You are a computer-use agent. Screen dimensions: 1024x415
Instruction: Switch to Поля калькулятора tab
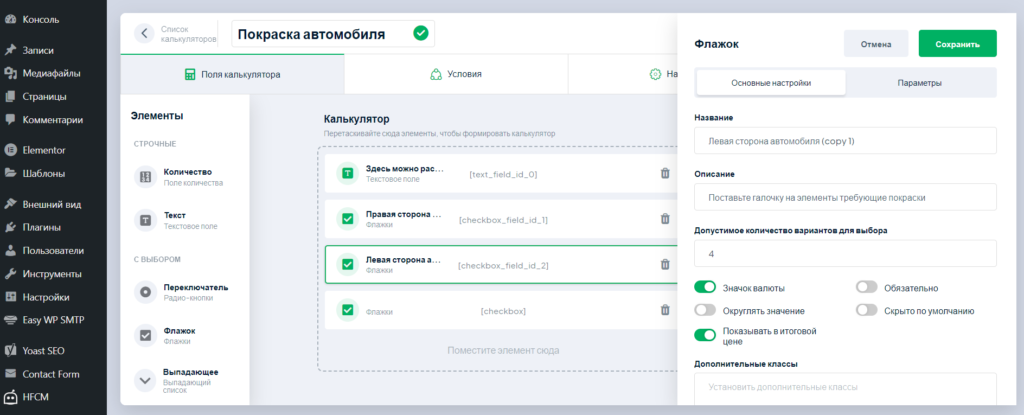[x=232, y=75]
